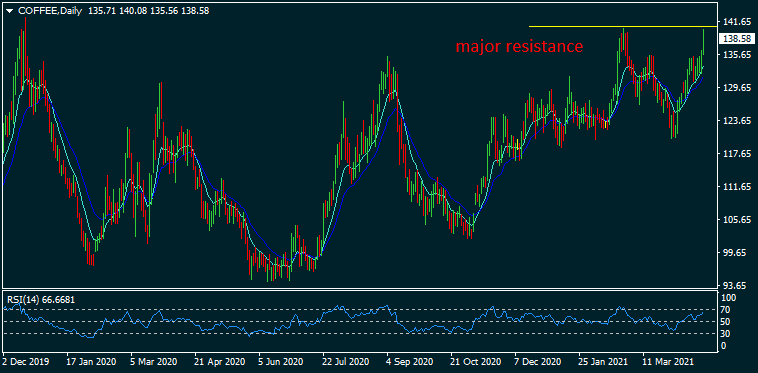The image size is (758, 373).
Task: Click the 7 Dec 2020 date label
Action: (x=539, y=361)
